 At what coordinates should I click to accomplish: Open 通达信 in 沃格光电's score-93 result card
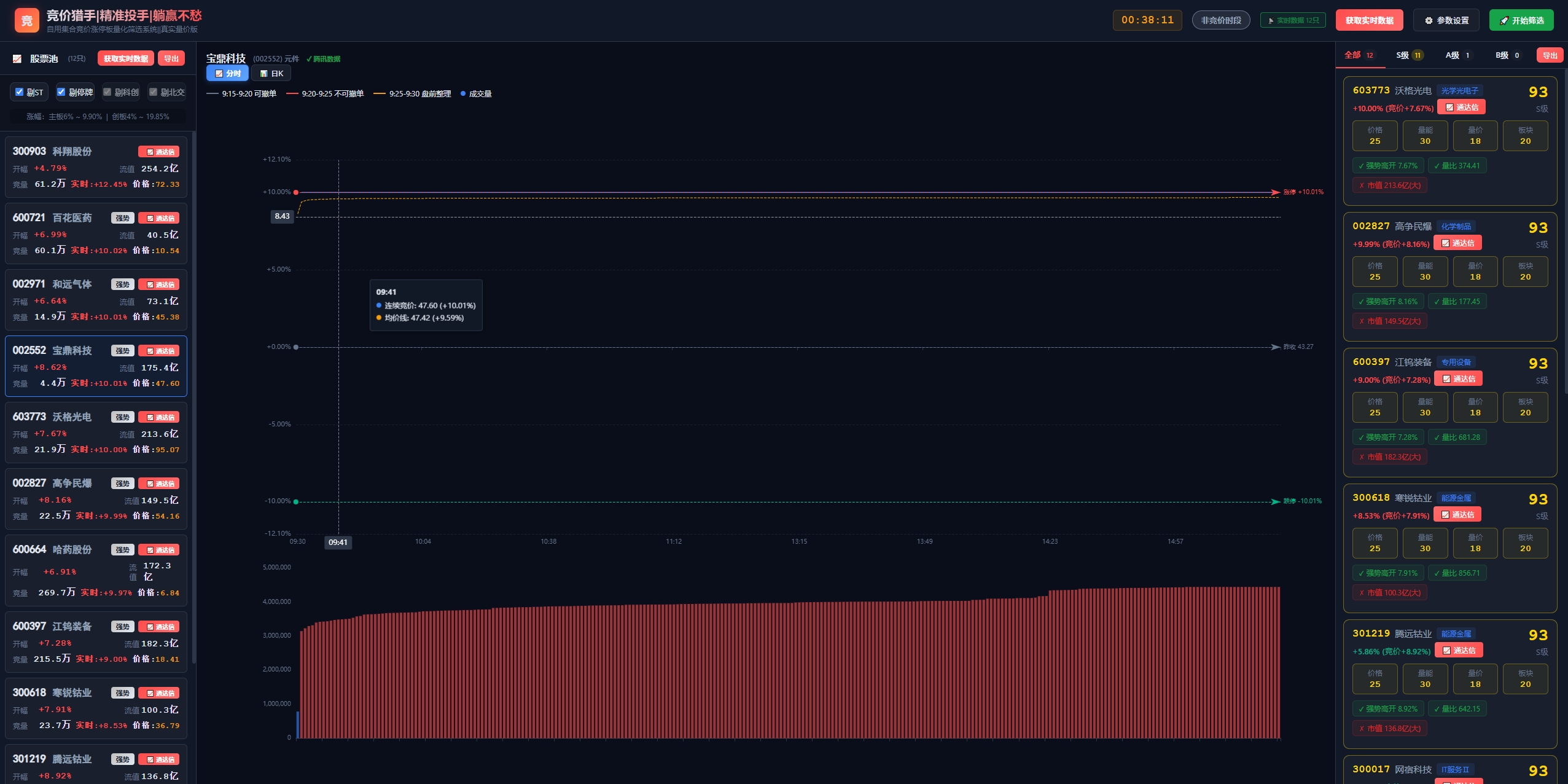click(1461, 107)
